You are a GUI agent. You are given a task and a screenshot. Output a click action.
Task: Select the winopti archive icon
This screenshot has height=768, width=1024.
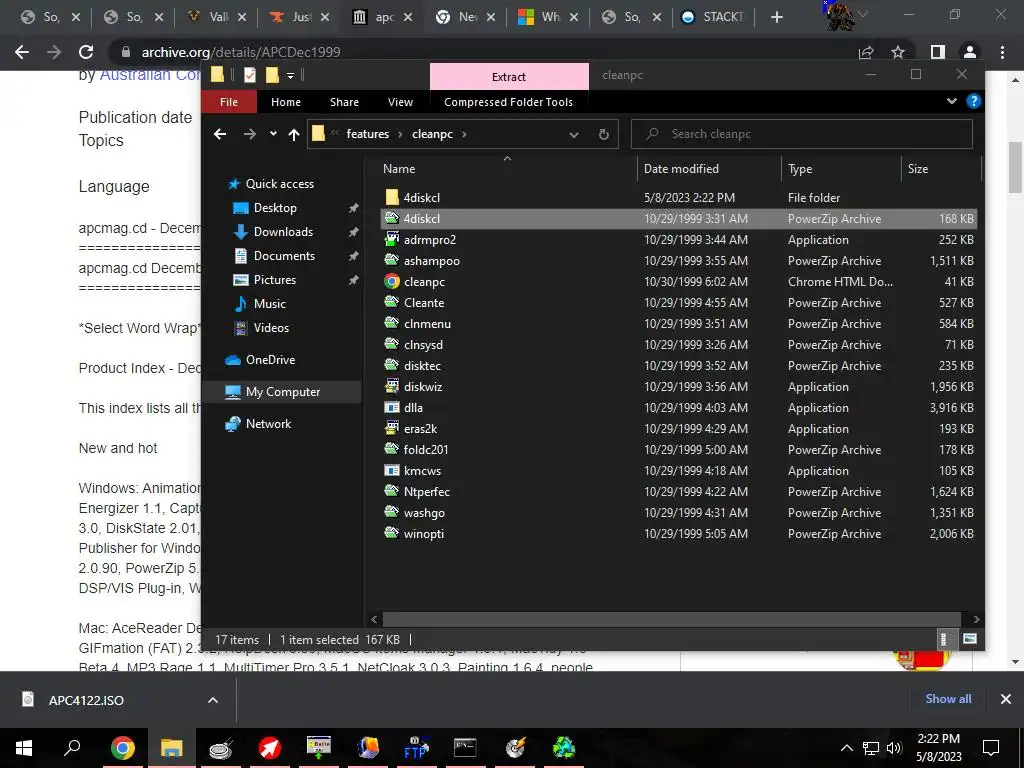[x=392, y=533]
